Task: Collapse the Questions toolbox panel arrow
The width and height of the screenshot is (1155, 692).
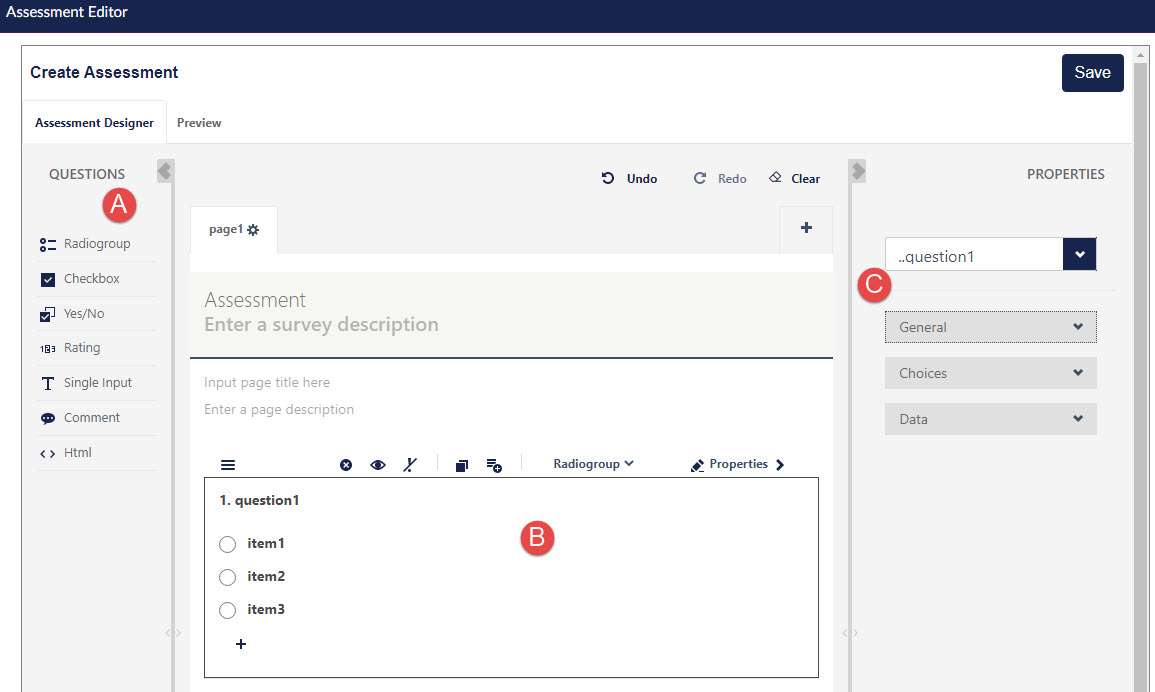Action: click(165, 171)
